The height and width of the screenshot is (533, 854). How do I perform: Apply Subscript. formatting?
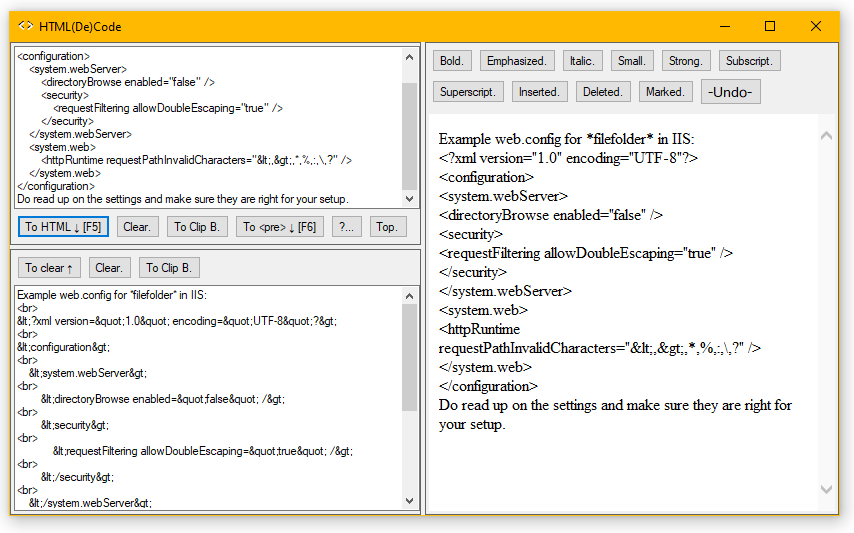tap(749, 60)
